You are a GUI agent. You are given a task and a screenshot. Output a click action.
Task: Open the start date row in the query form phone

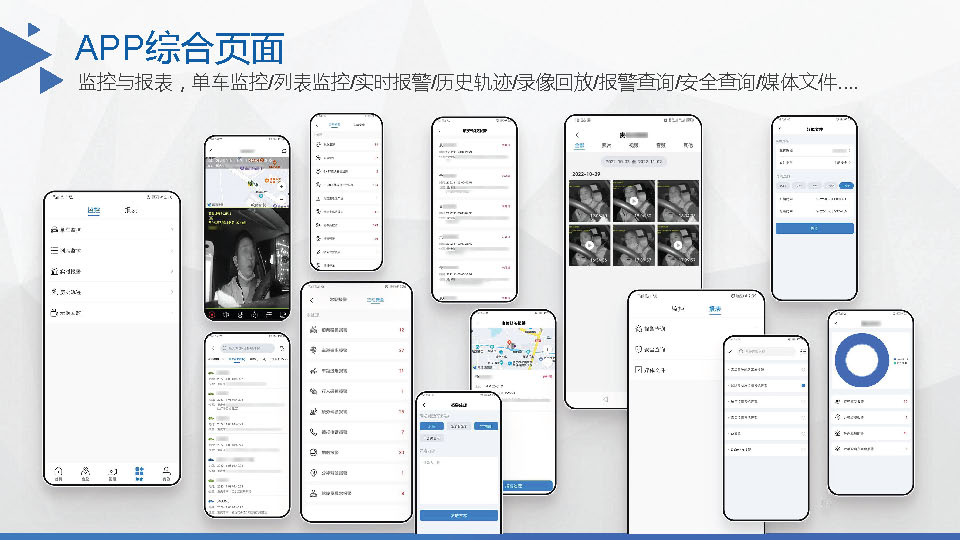tap(814, 199)
